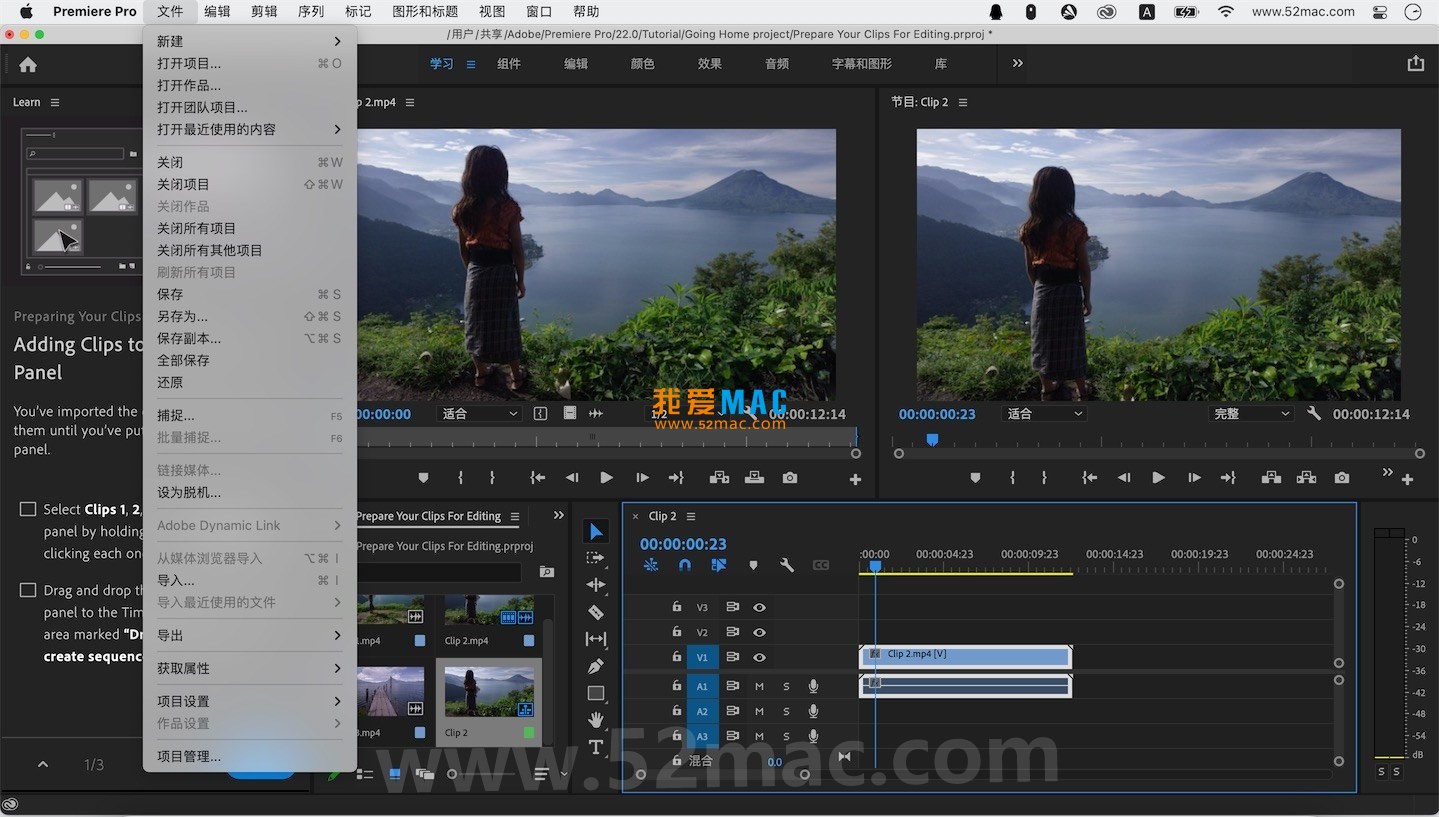Toggle snap in timeline magnet icon
This screenshot has height=817, width=1439.
685,565
